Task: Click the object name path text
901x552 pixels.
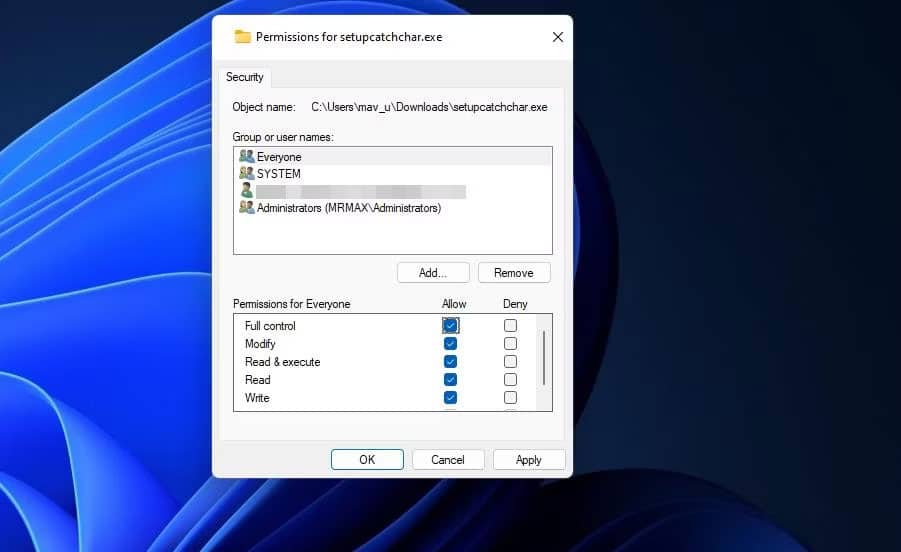Action: [429, 107]
